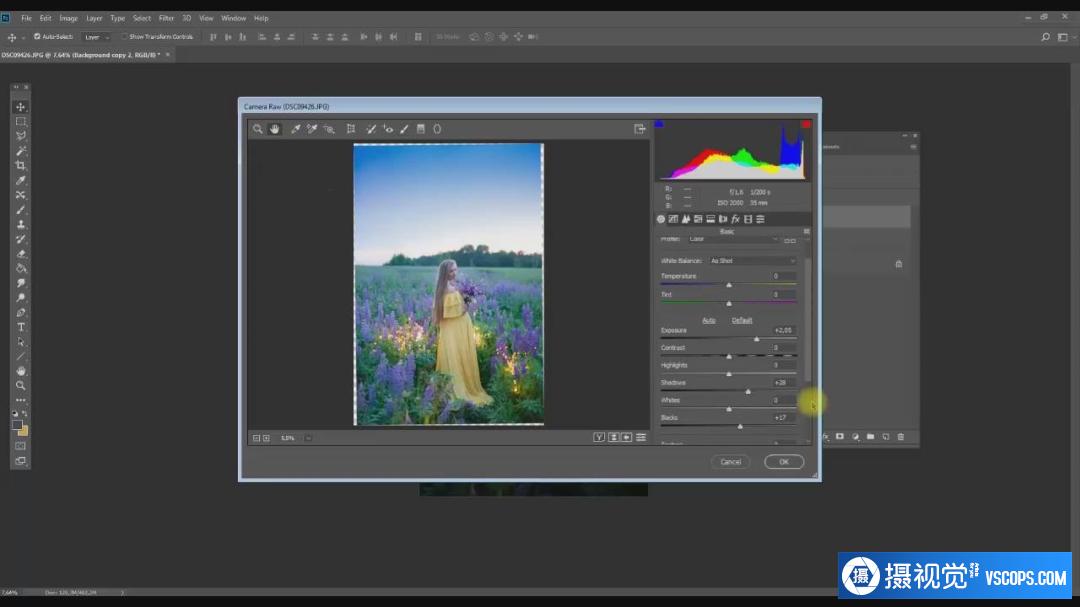The width and height of the screenshot is (1080, 607).
Task: Select the Rectangular Marquee tool
Action: (21, 121)
